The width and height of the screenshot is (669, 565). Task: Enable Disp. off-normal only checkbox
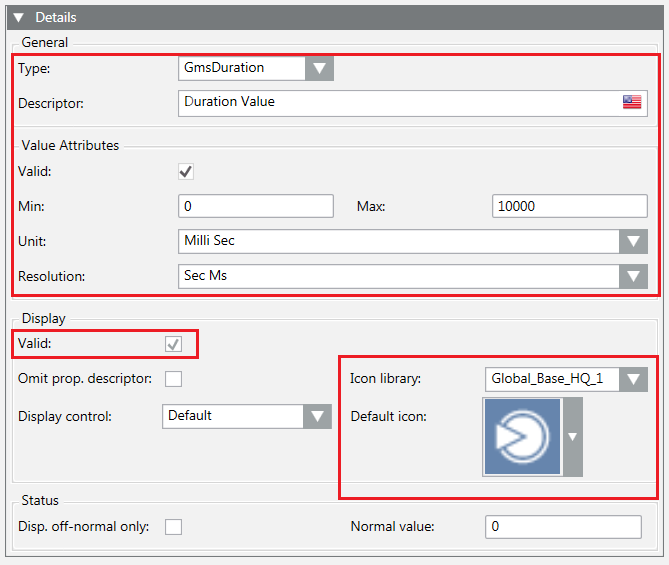click(x=174, y=527)
